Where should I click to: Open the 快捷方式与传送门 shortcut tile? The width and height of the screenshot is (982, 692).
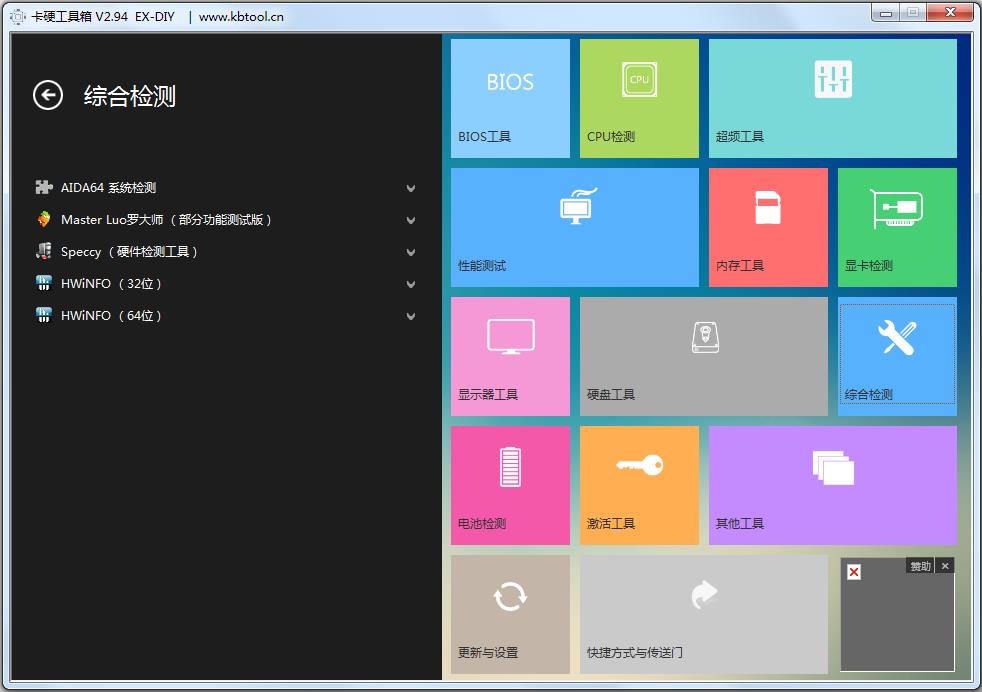tap(703, 614)
